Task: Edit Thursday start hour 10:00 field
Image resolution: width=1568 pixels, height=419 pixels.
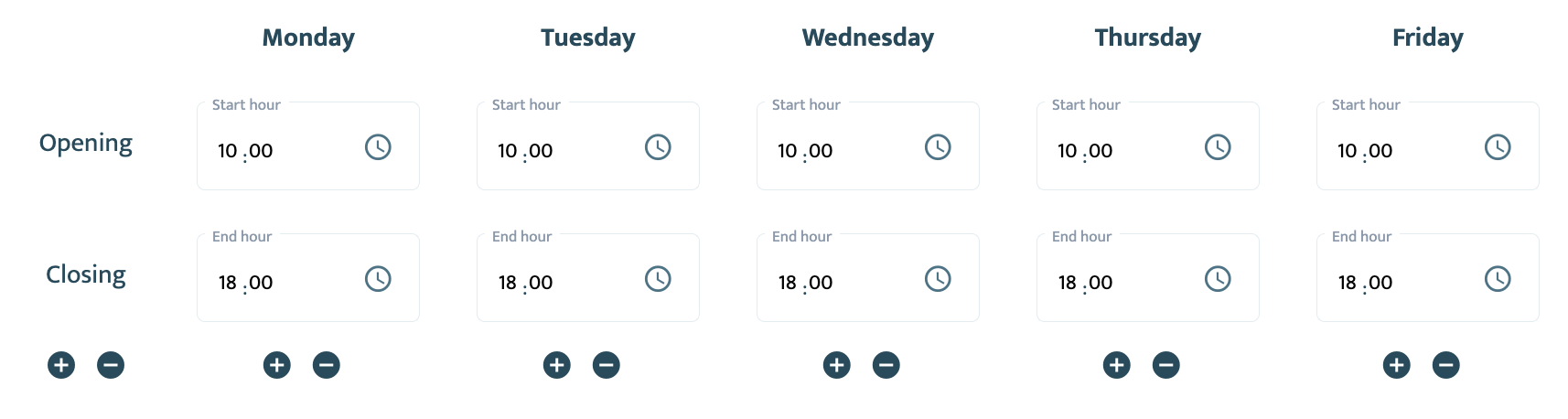Action: [x=1148, y=145]
